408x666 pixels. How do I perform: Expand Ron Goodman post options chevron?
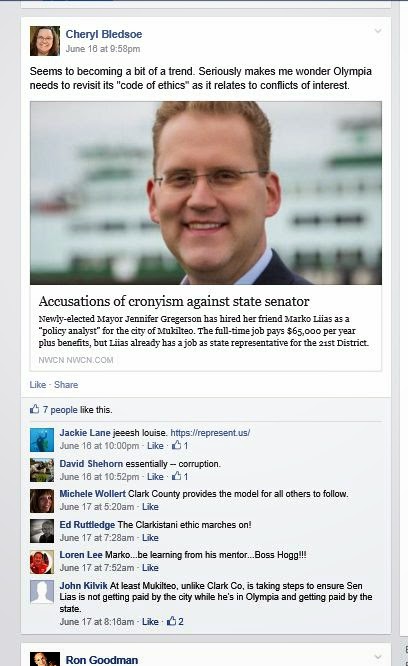[x=377, y=657]
